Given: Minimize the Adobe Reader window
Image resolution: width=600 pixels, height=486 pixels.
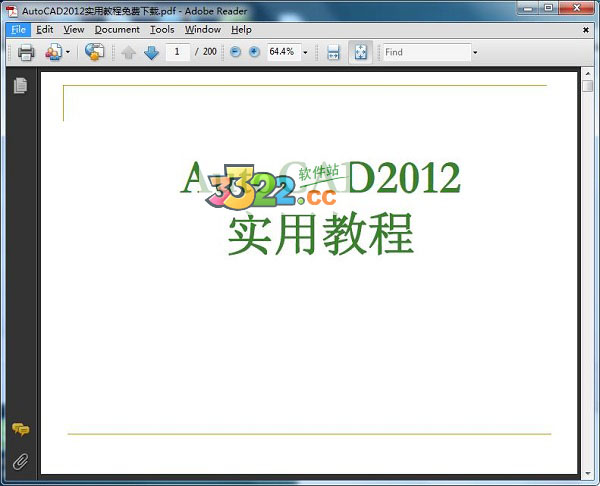Looking at the screenshot, I should pos(528,8).
